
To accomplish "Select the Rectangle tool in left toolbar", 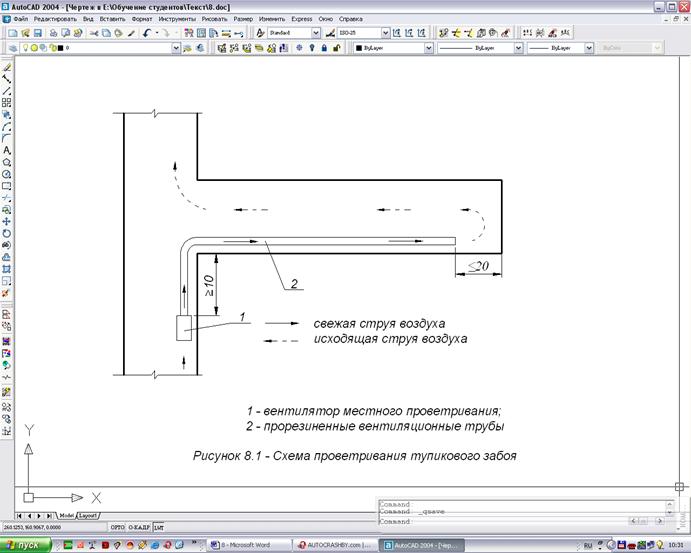I will point(7,185).
